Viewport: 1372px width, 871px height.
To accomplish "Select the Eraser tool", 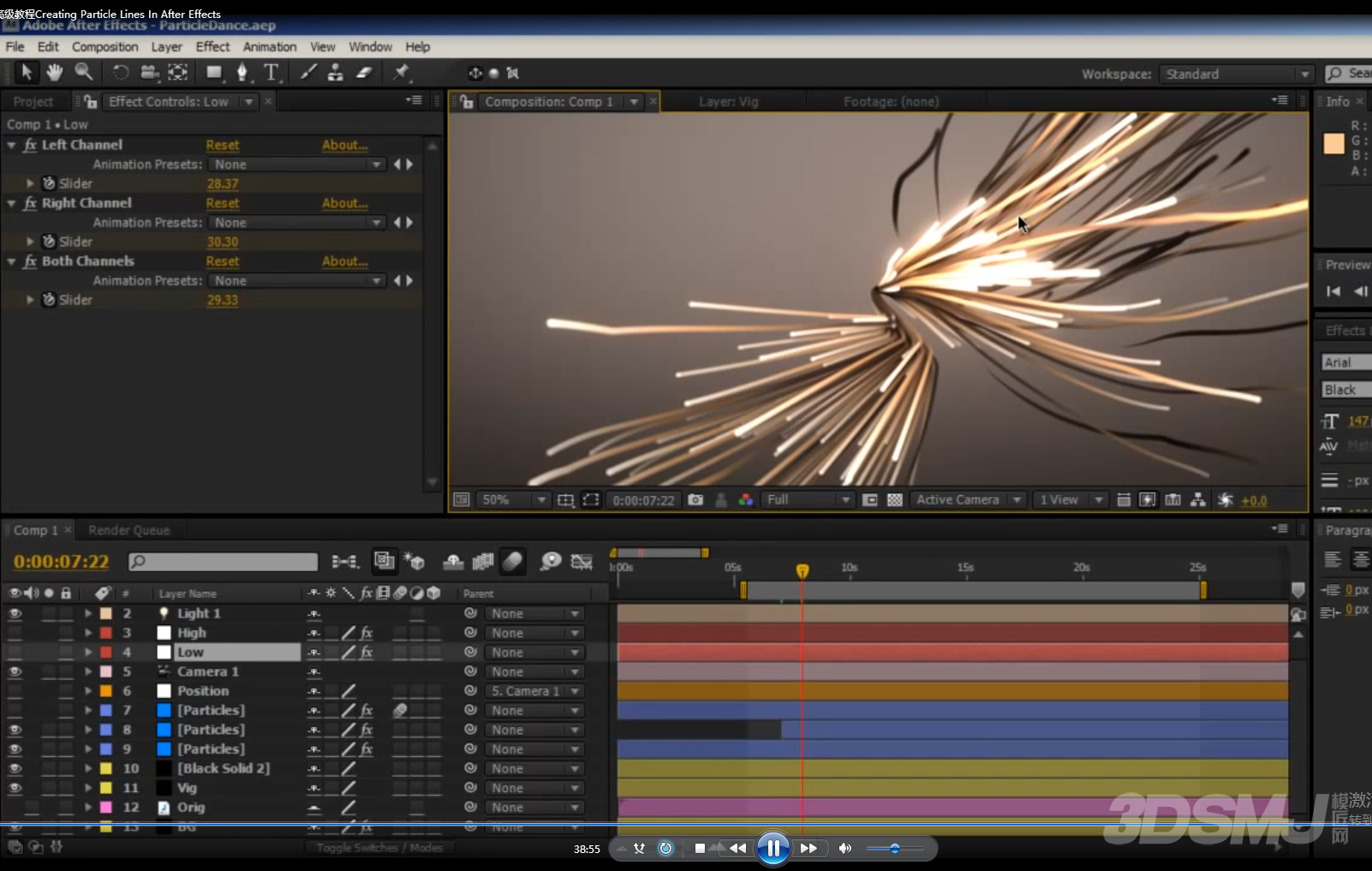I will click(x=364, y=73).
